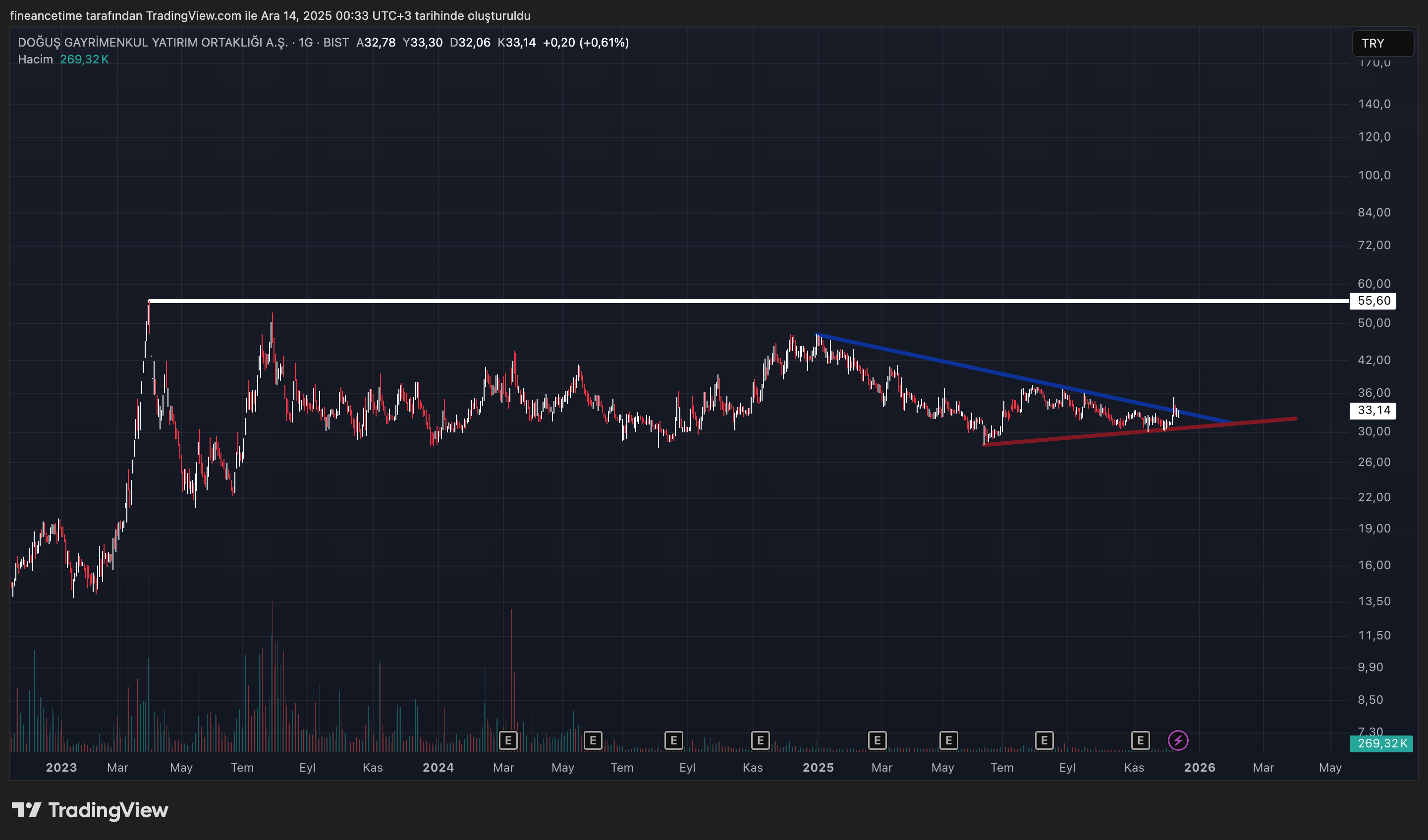Open the earnings marker near Mar 2024
Screen dimensions: 1428x840
click(508, 740)
